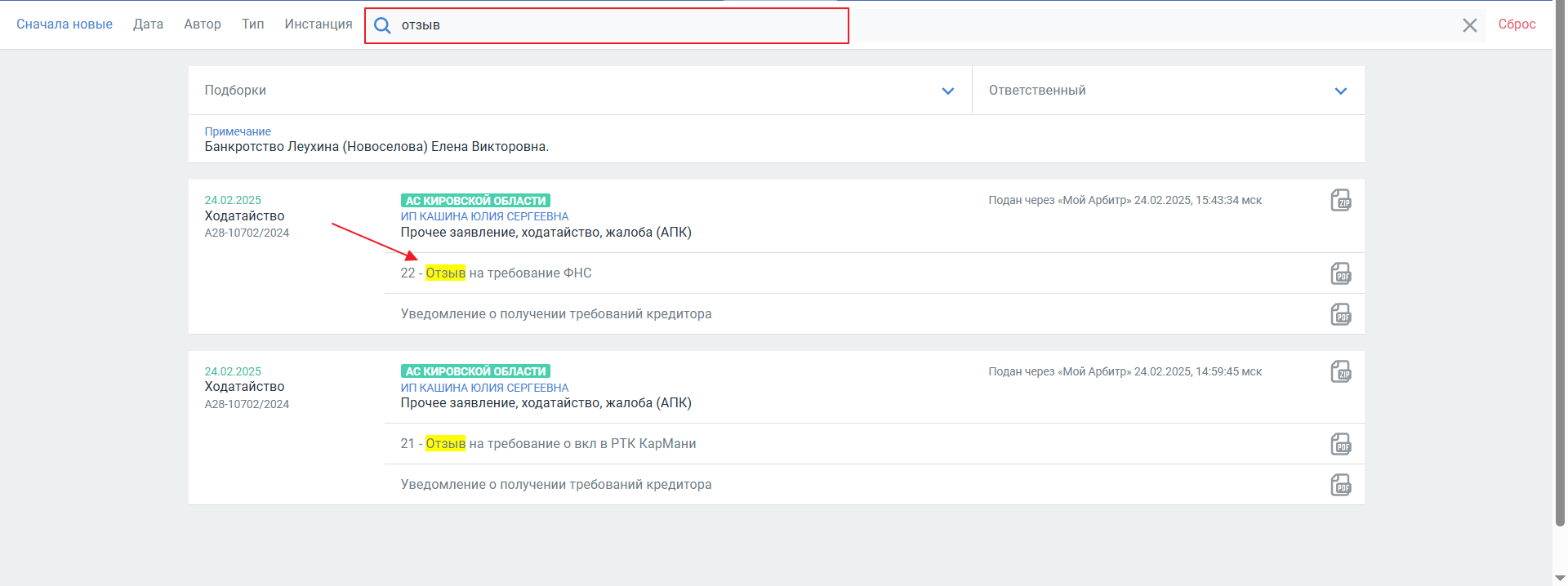
Task: Open the Дата filter
Action: (x=148, y=24)
